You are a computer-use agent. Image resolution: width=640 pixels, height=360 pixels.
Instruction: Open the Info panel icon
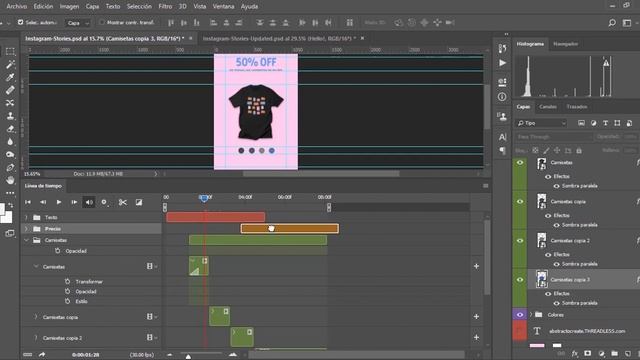point(502,97)
